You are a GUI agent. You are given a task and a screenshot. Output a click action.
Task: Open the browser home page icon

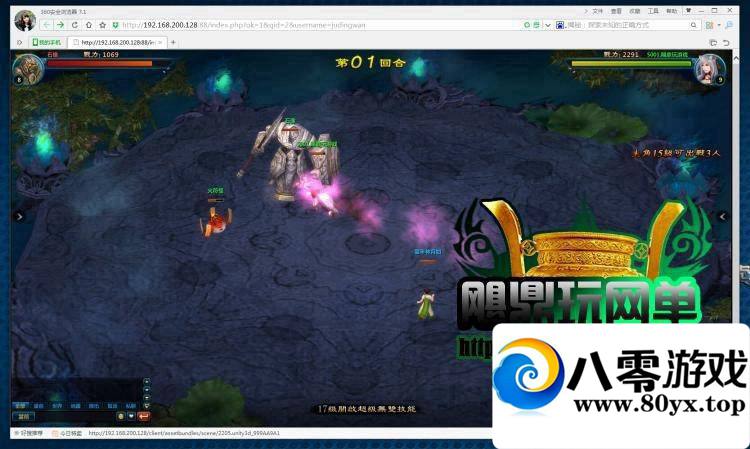coord(88,25)
